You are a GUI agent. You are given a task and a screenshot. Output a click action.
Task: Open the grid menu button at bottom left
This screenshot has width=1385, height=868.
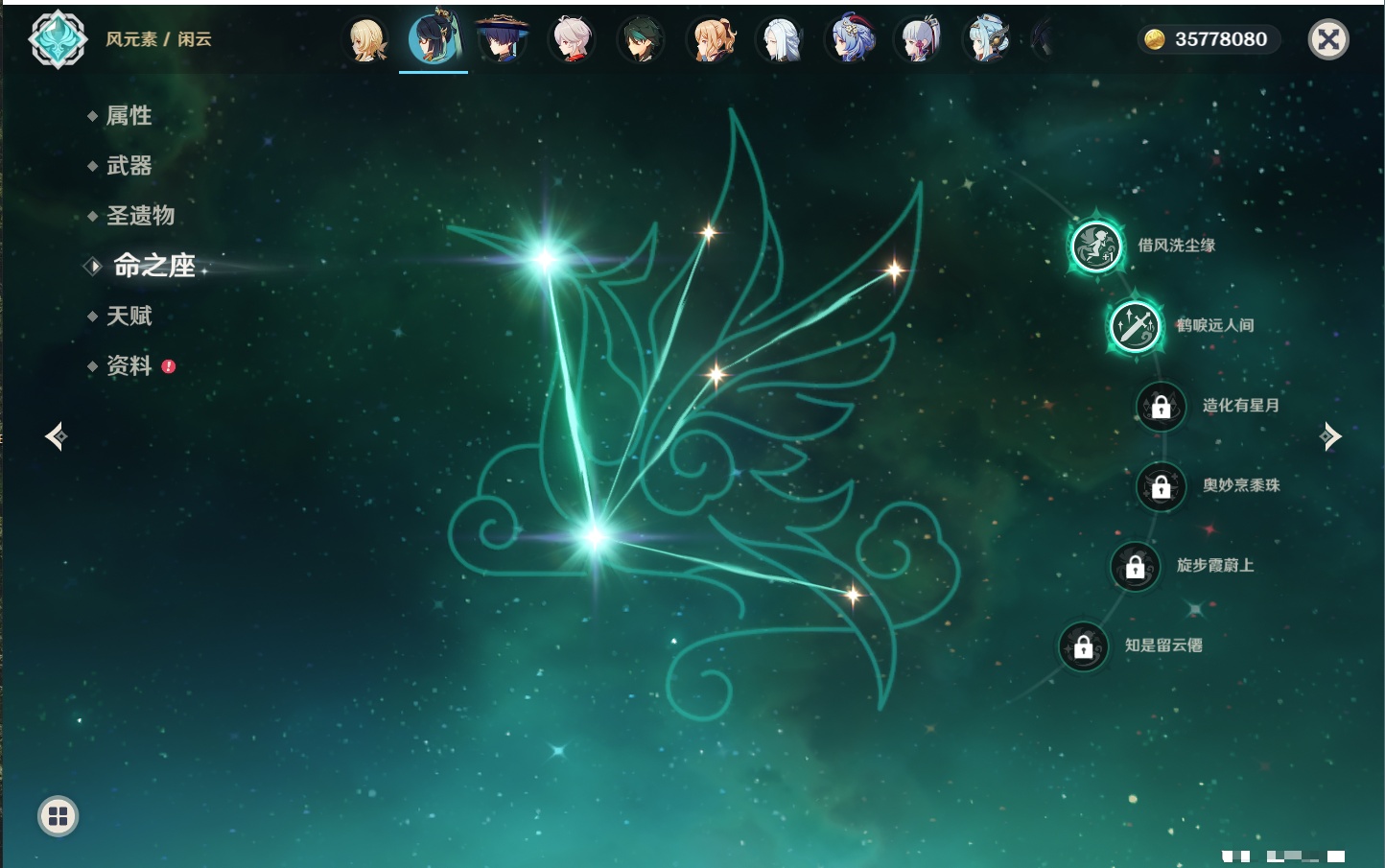58,816
